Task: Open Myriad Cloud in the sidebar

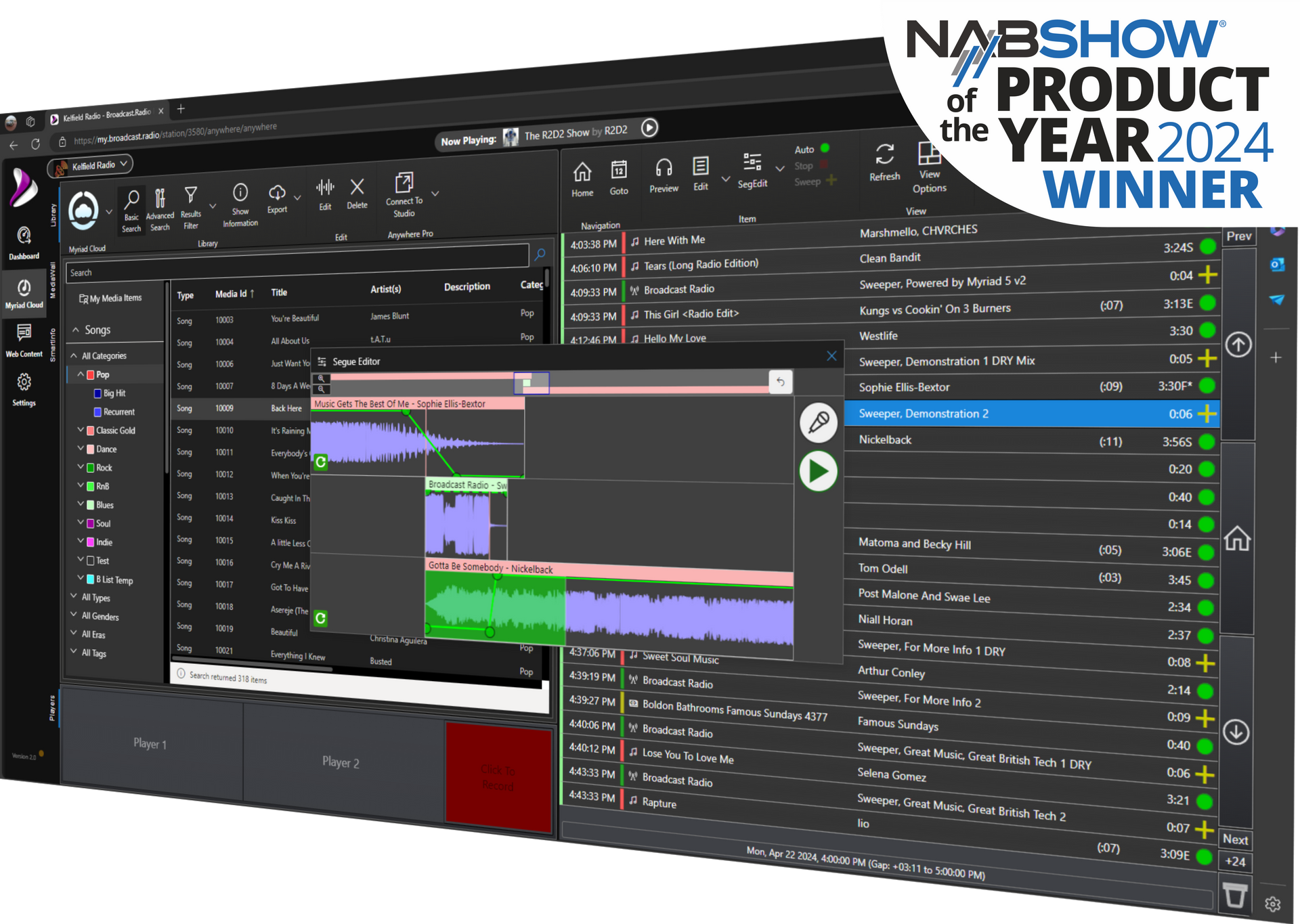Action: pos(24,293)
